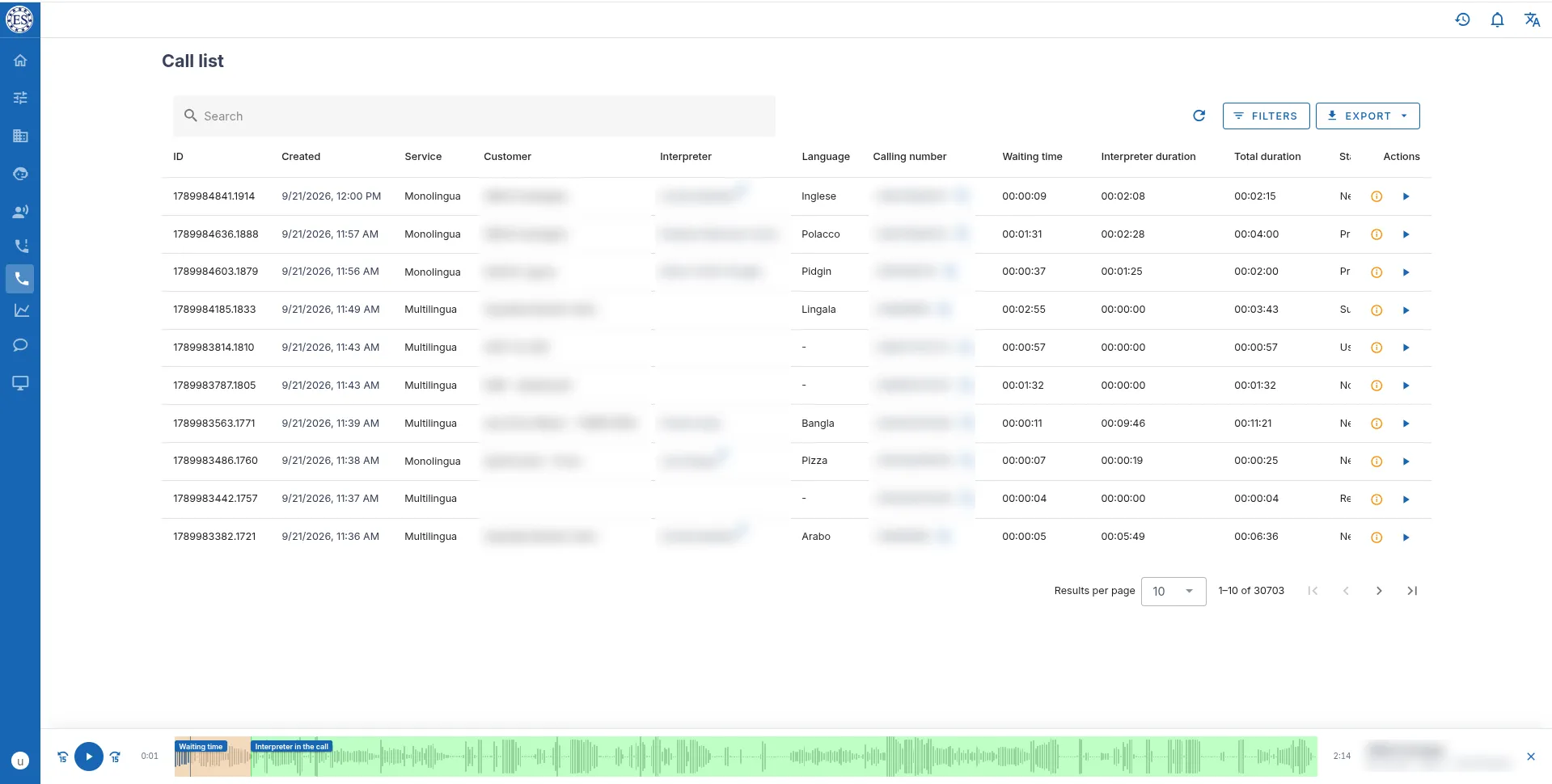Open the Home icon in the sidebar

(20, 61)
